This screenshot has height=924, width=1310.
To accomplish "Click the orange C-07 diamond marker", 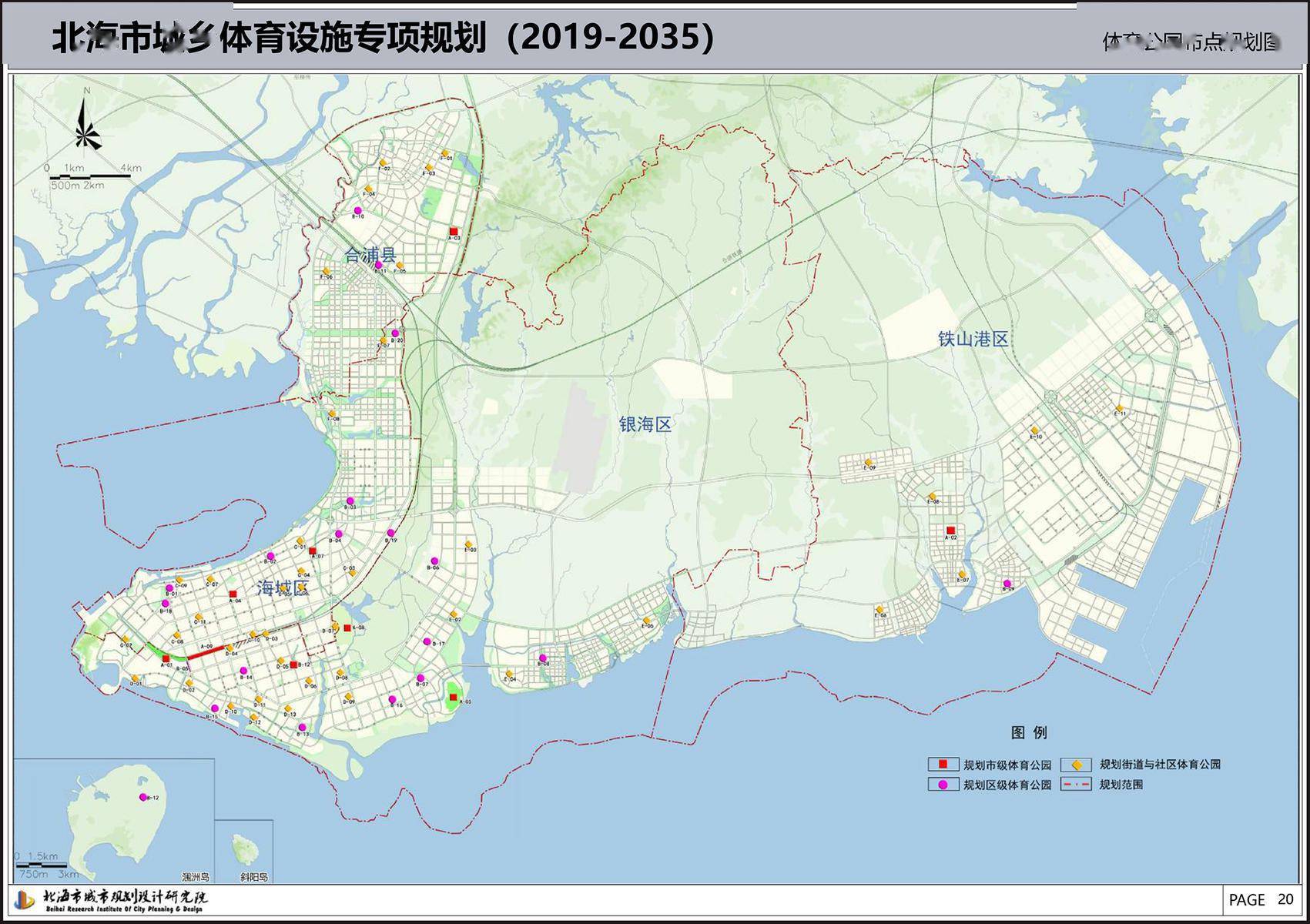I will click(x=212, y=578).
